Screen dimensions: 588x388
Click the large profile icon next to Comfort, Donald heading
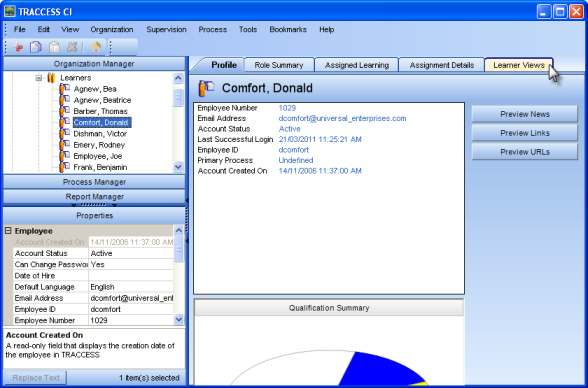pyautogui.click(x=206, y=88)
